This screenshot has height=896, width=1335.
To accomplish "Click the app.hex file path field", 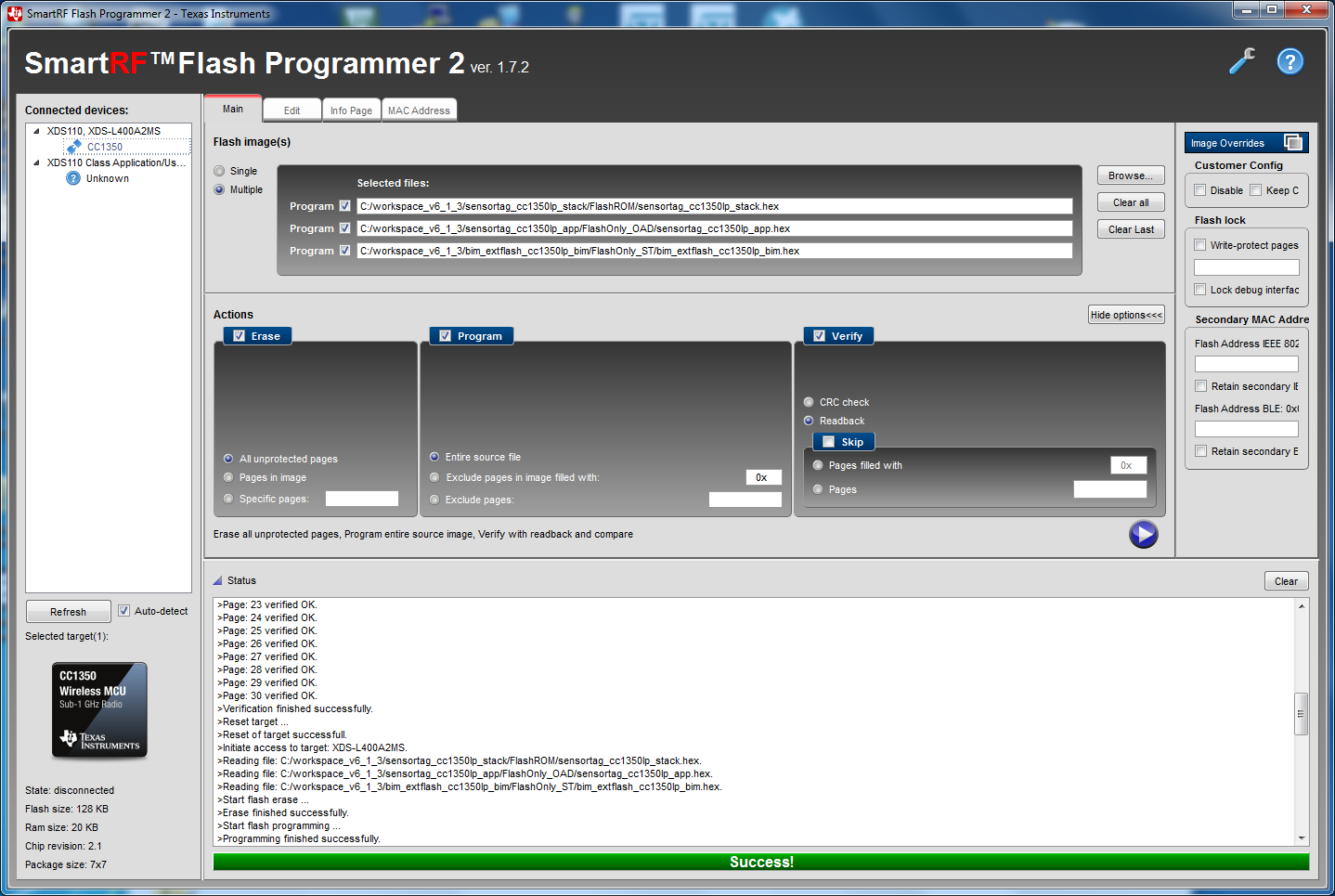I will point(715,228).
